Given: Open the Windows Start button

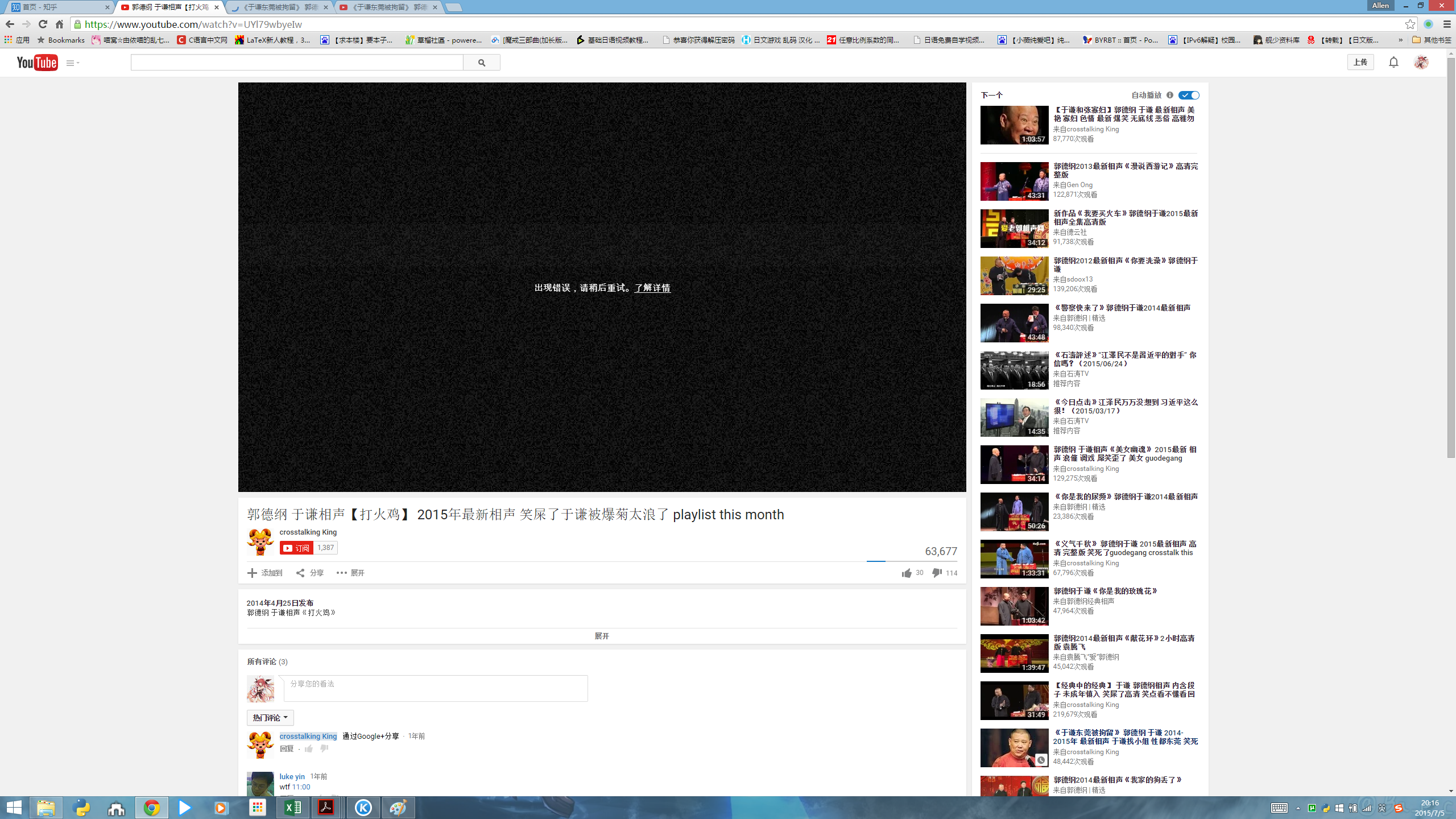Looking at the screenshot, I should click(14, 808).
